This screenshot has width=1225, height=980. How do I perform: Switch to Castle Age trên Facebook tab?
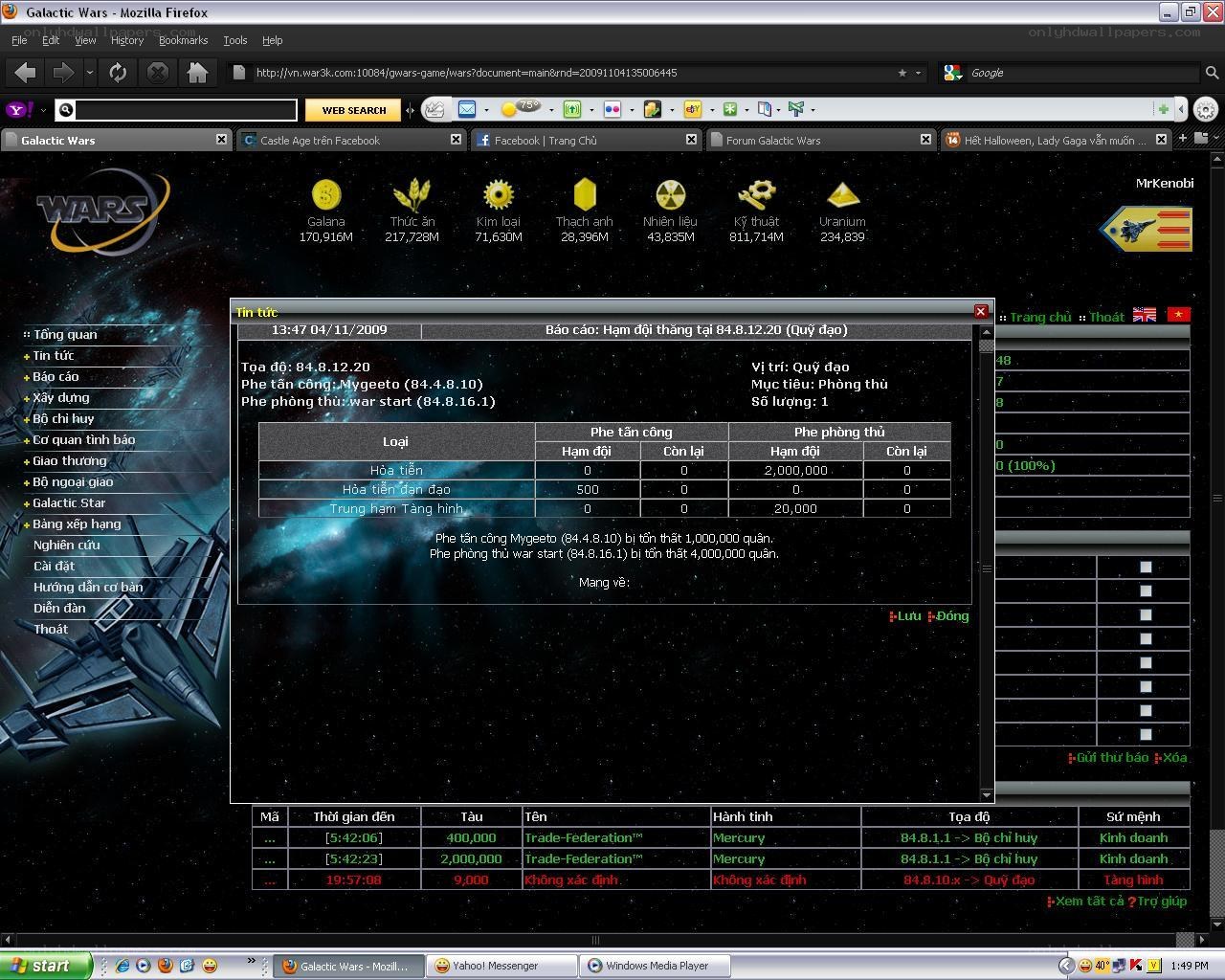350,140
